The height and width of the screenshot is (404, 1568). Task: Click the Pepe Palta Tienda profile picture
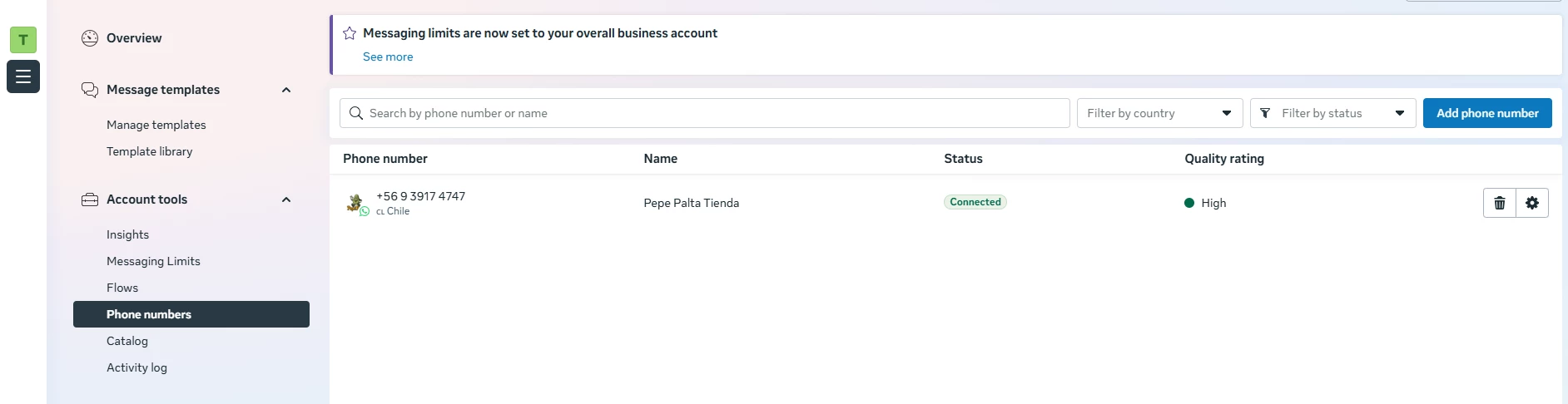click(x=356, y=203)
